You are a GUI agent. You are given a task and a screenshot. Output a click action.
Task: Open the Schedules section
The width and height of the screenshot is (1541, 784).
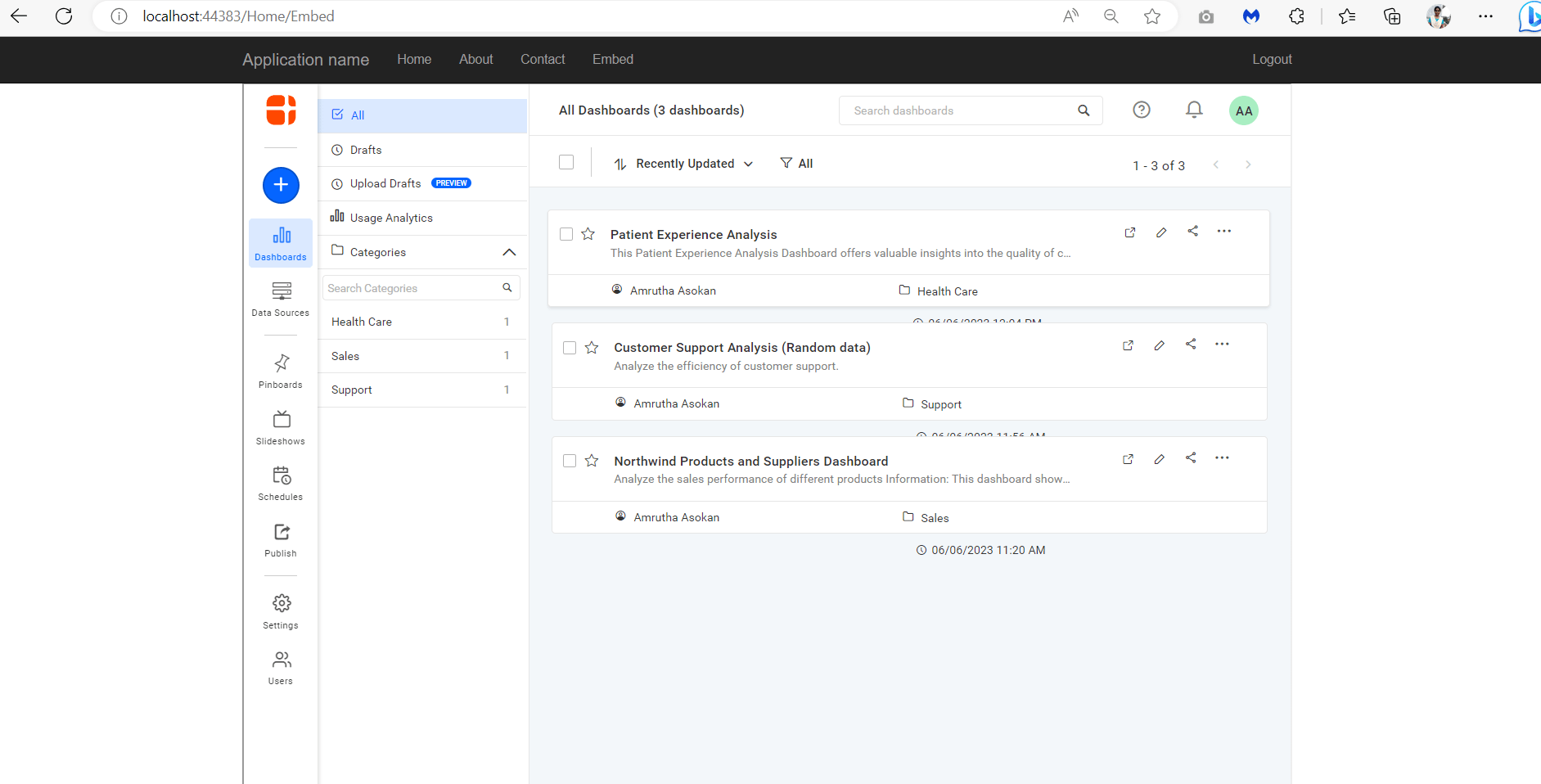click(281, 483)
